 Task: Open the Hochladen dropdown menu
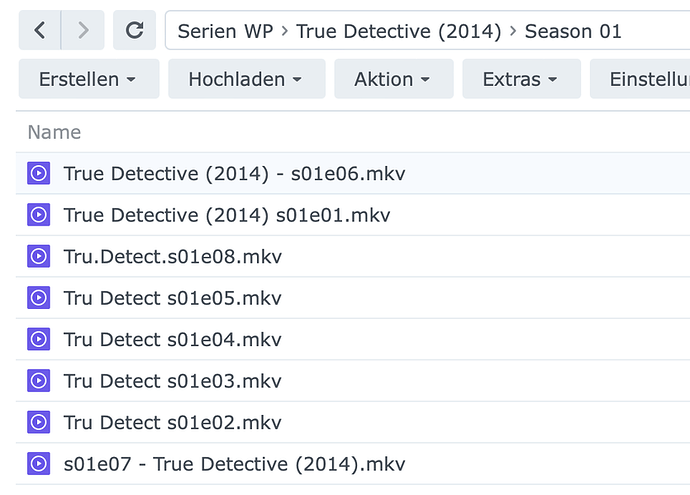245,79
